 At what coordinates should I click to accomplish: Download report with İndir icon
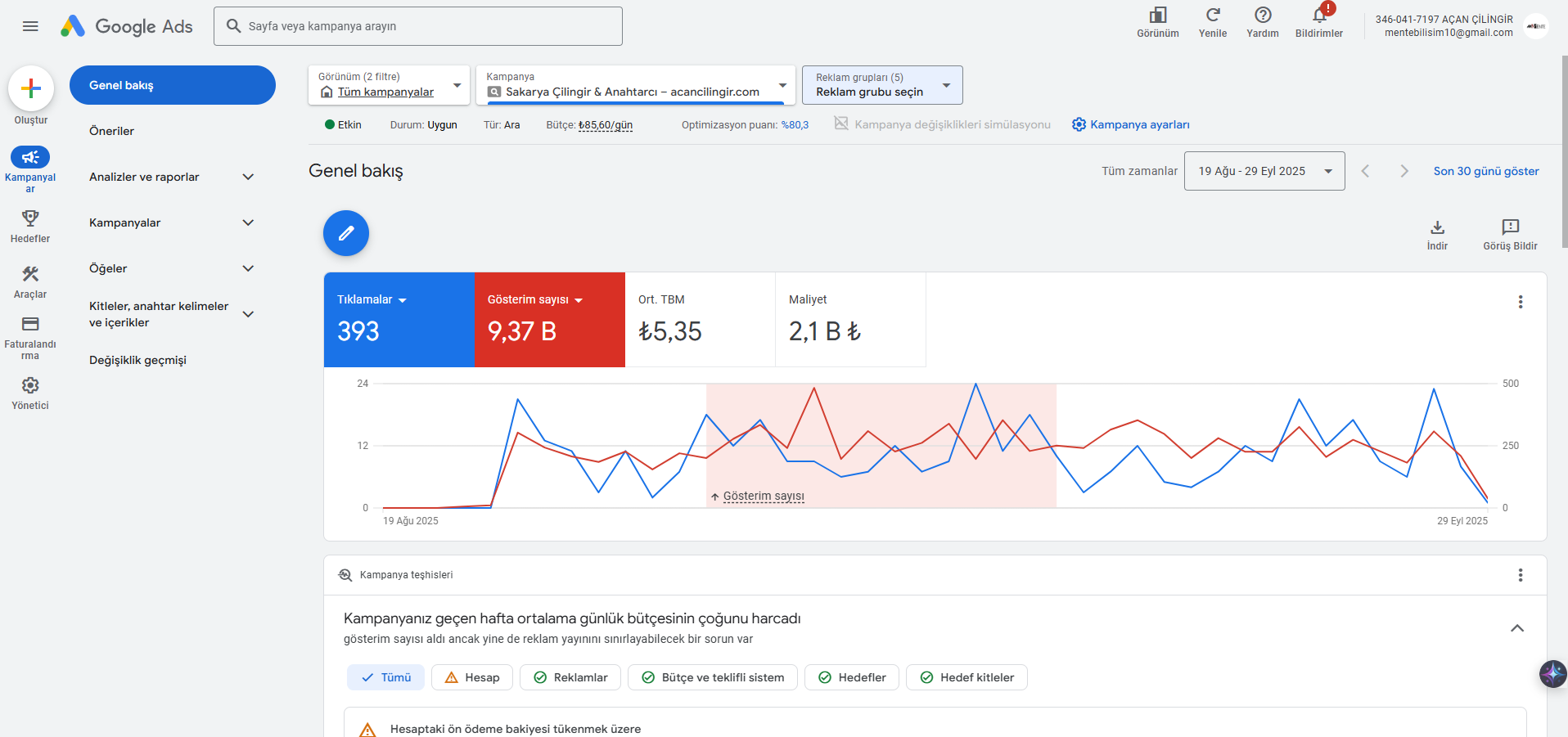click(x=1437, y=227)
